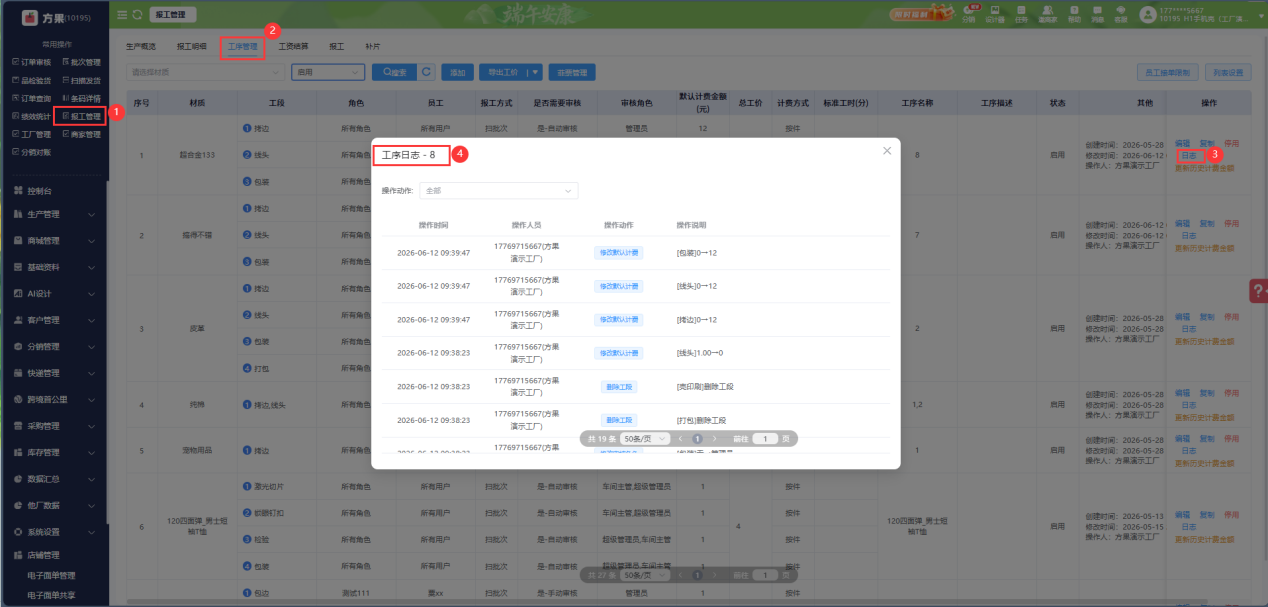Collapse the sidebar with the hamburger icon
Image resolution: width=1268 pixels, height=607 pixels.
(122, 15)
